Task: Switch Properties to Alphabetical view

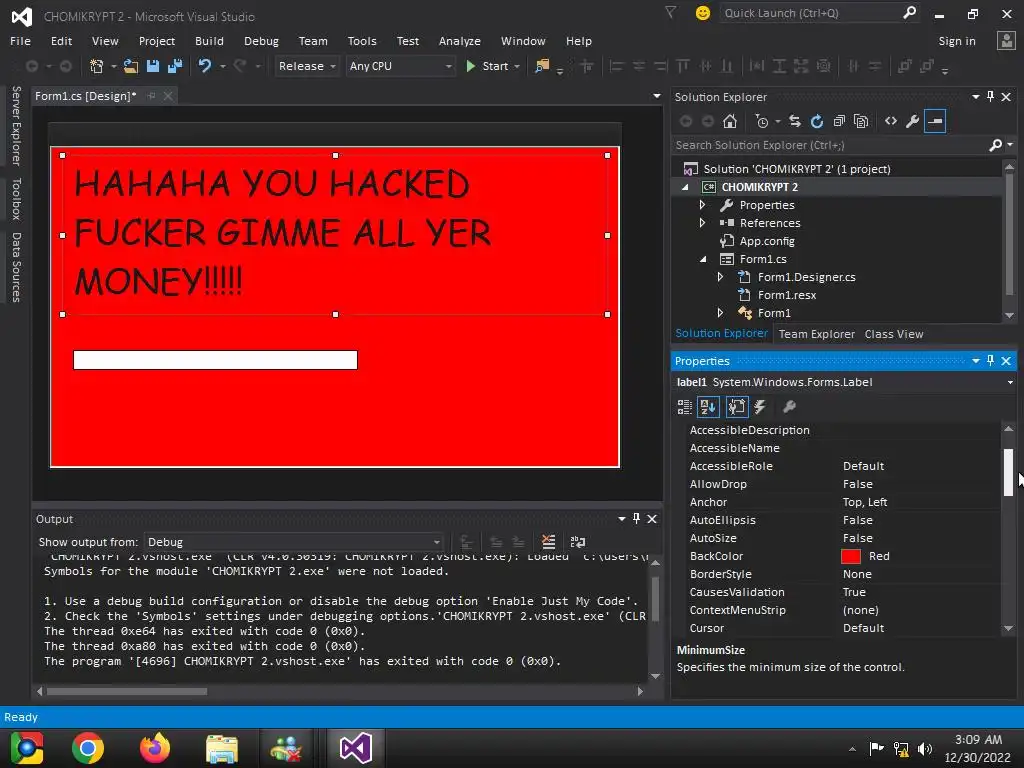Action: (709, 408)
